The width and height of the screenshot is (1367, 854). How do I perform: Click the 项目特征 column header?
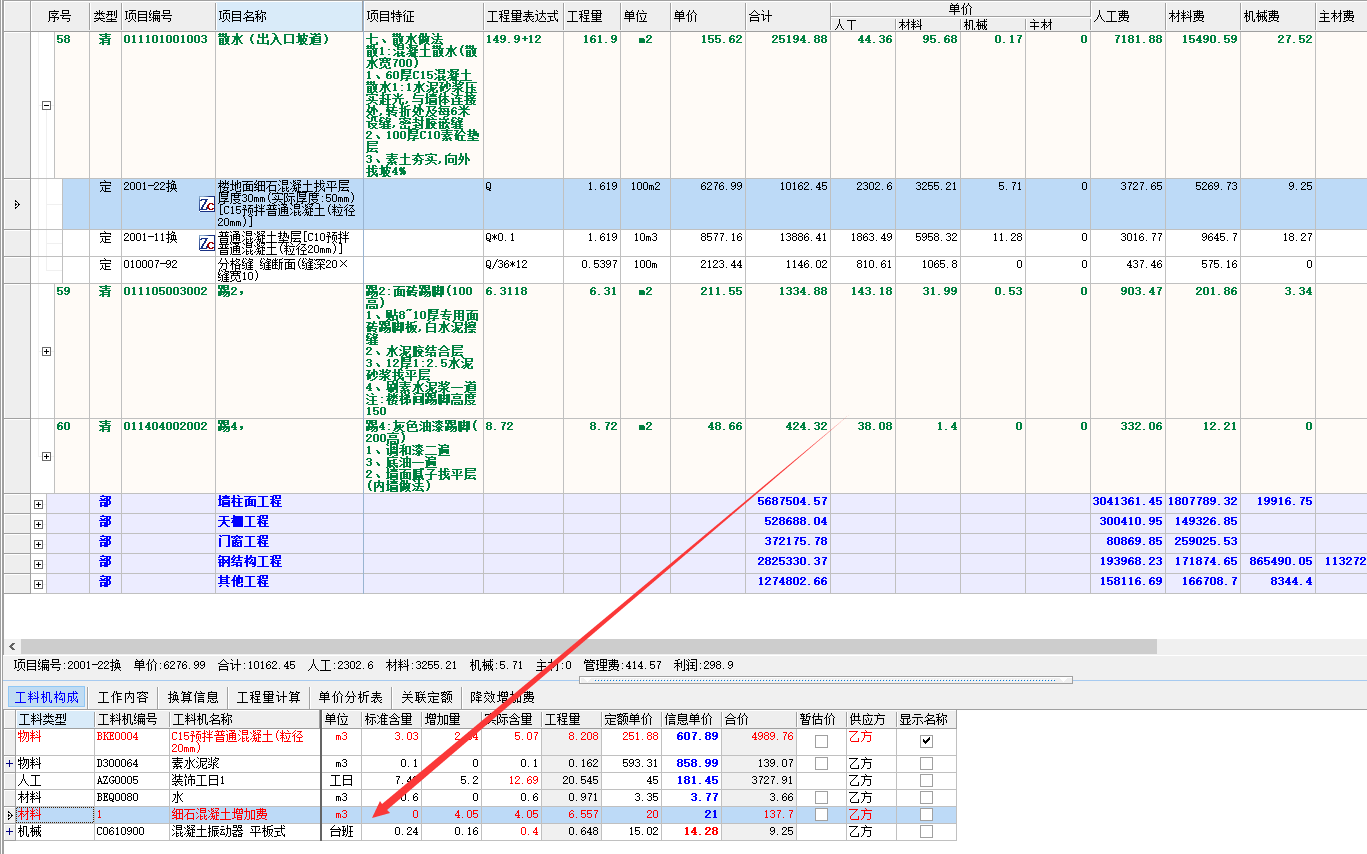(x=423, y=16)
